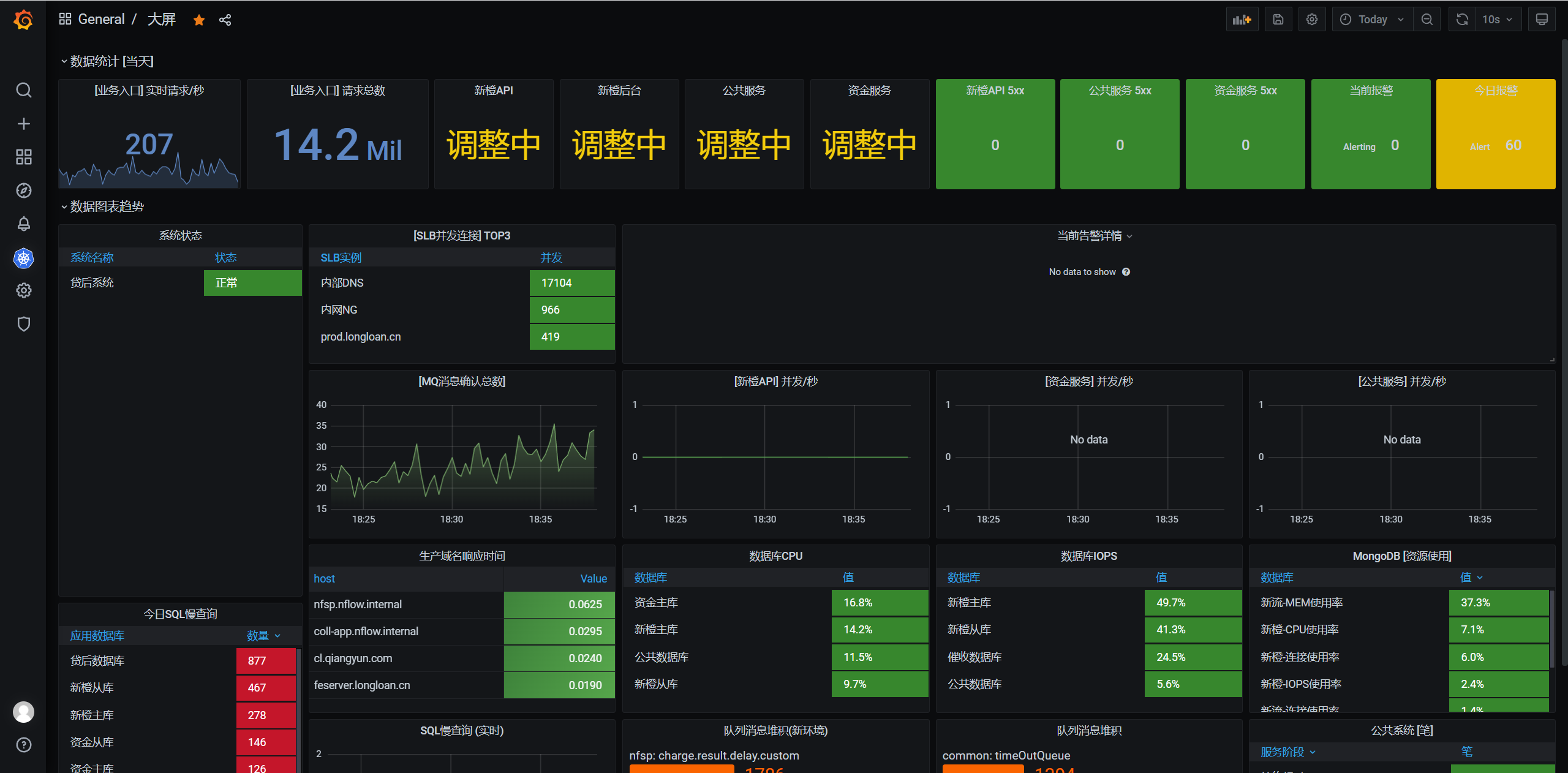Click the Add panel icon
The width and height of the screenshot is (1568, 773).
point(1242,20)
